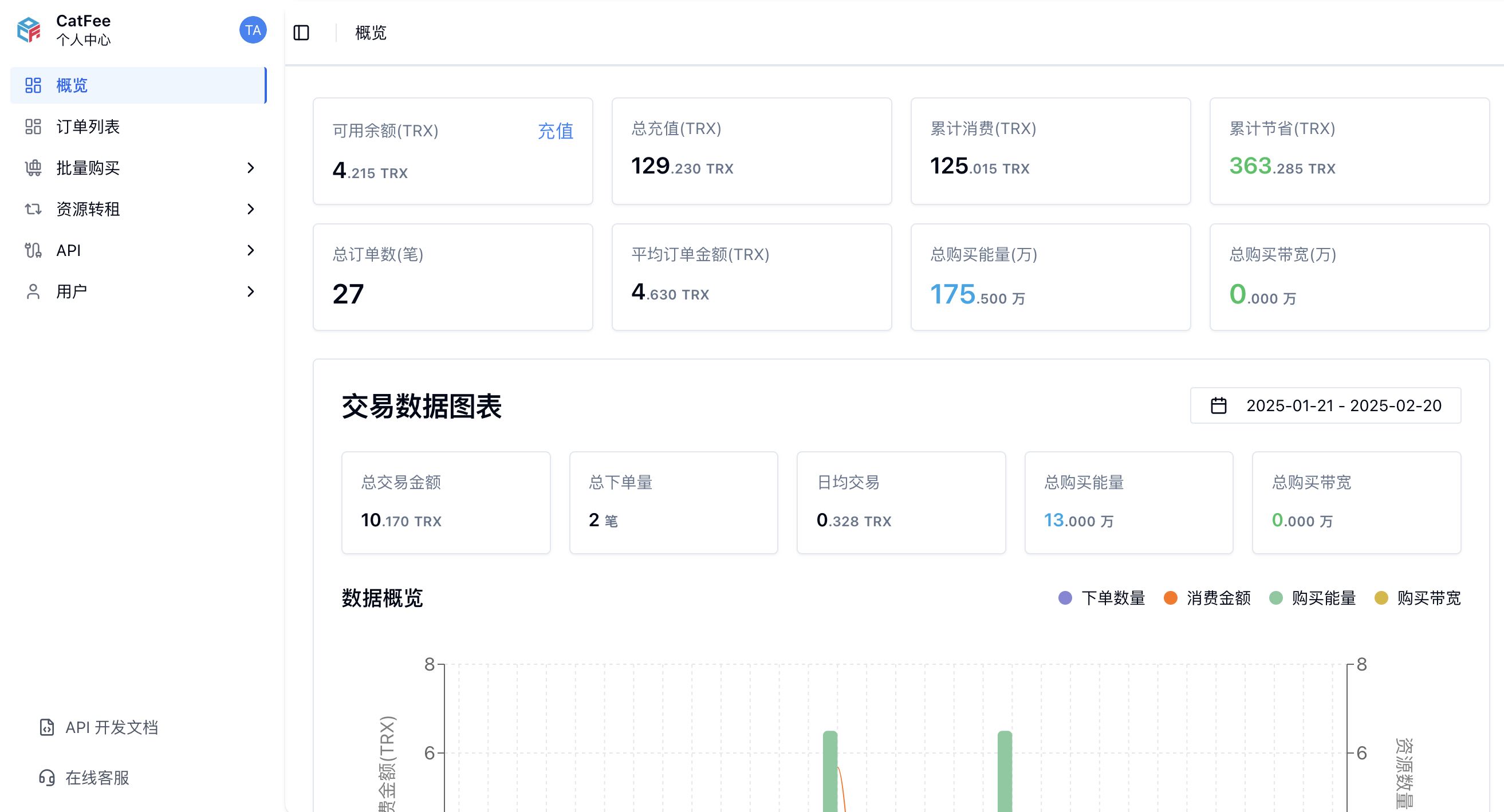Toggle 购买带宽 yellow legend dot

pyautogui.click(x=1381, y=598)
